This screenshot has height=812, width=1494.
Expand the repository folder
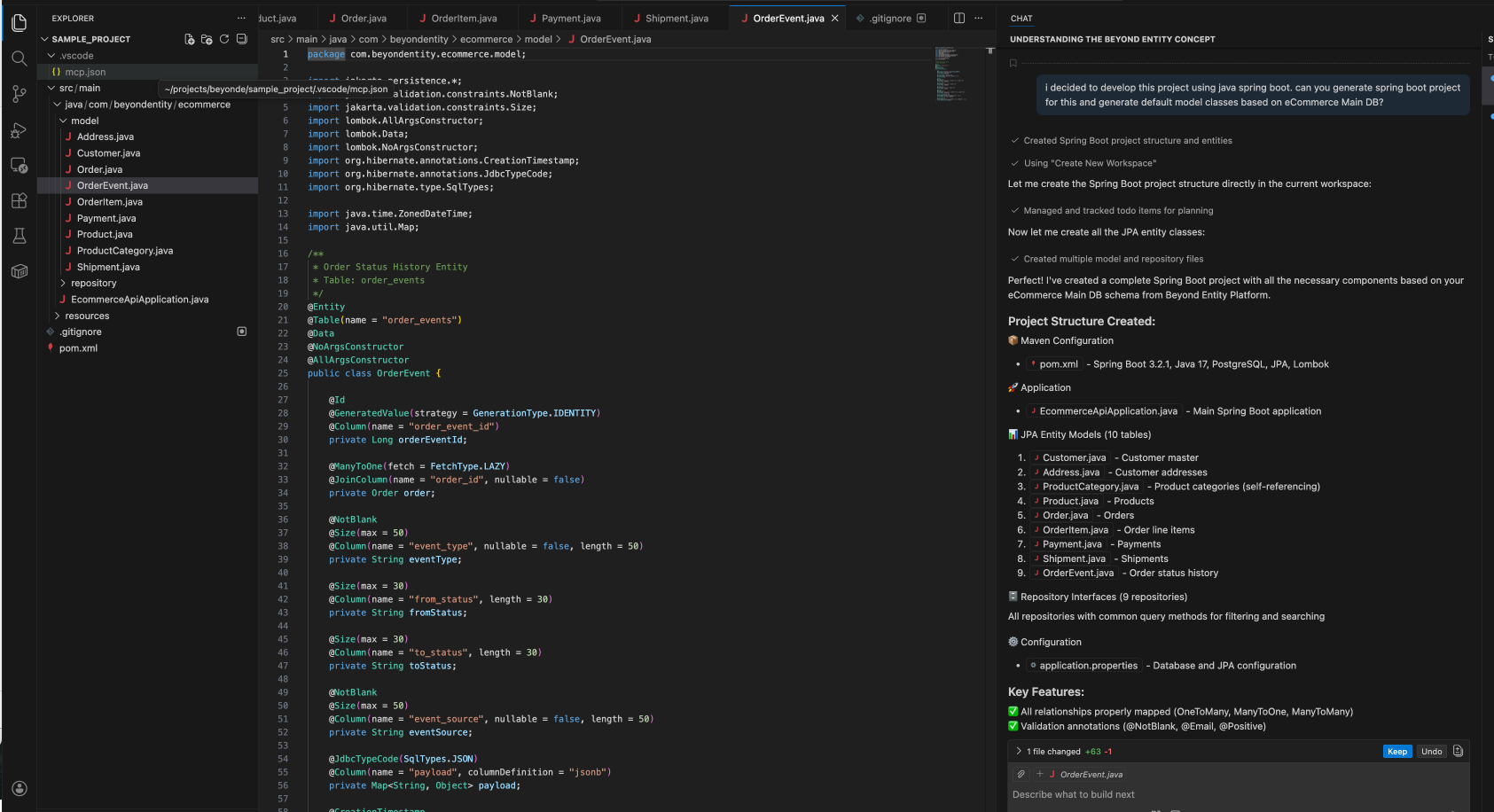pos(93,283)
